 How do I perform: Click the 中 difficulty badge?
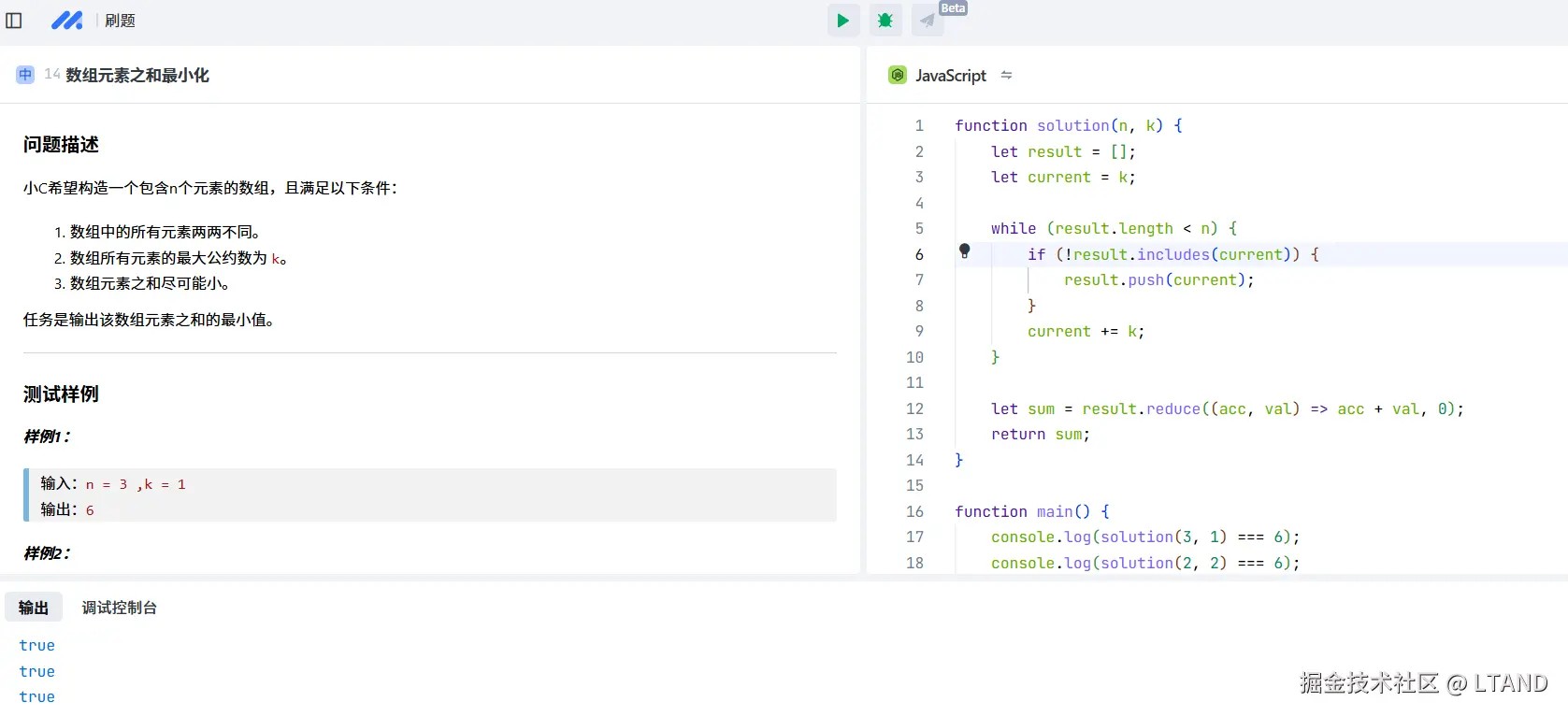(x=25, y=75)
